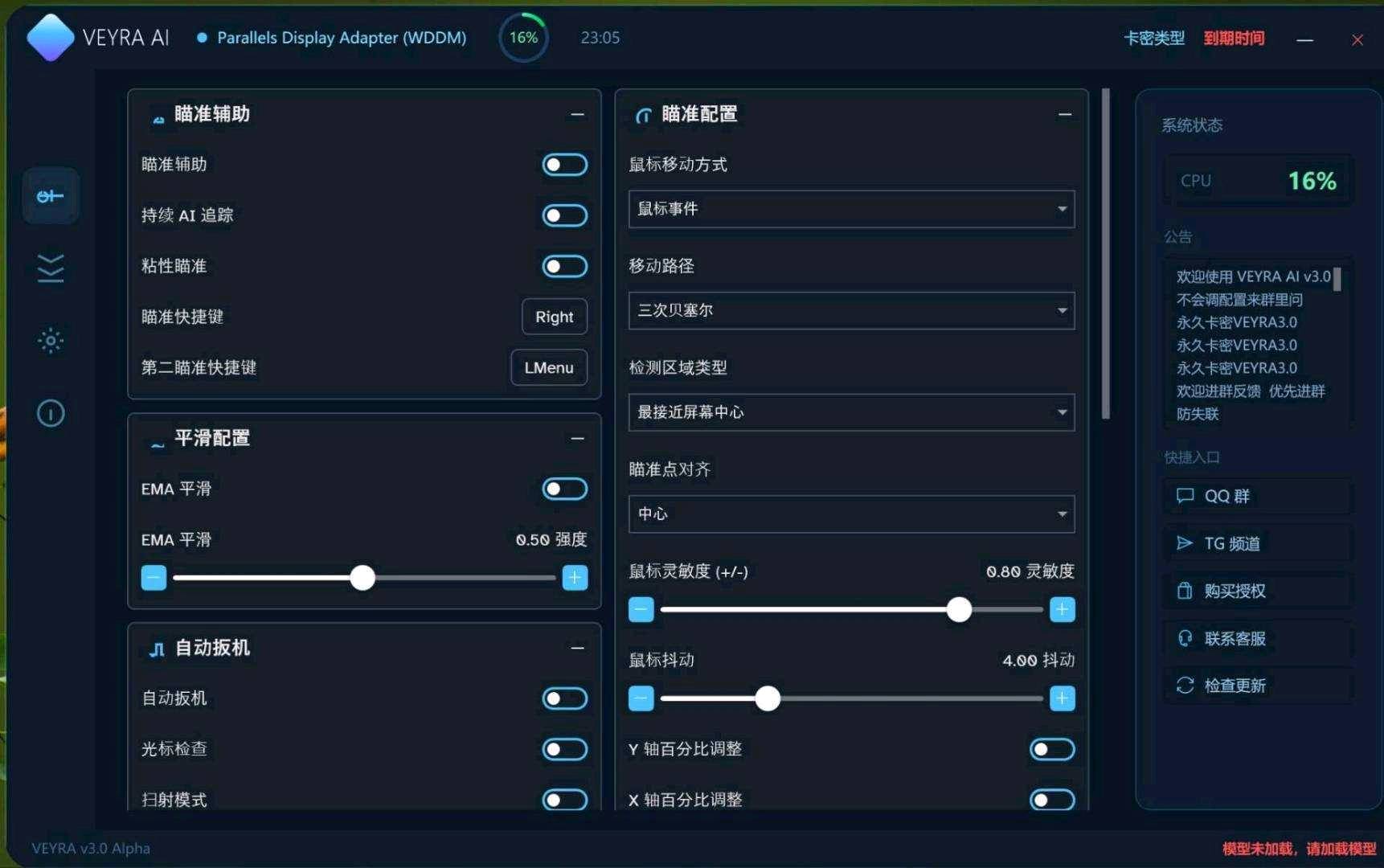The width and height of the screenshot is (1384, 868).
Task: Click the 检查更新 refresh icon
Action: pyautogui.click(x=1185, y=686)
